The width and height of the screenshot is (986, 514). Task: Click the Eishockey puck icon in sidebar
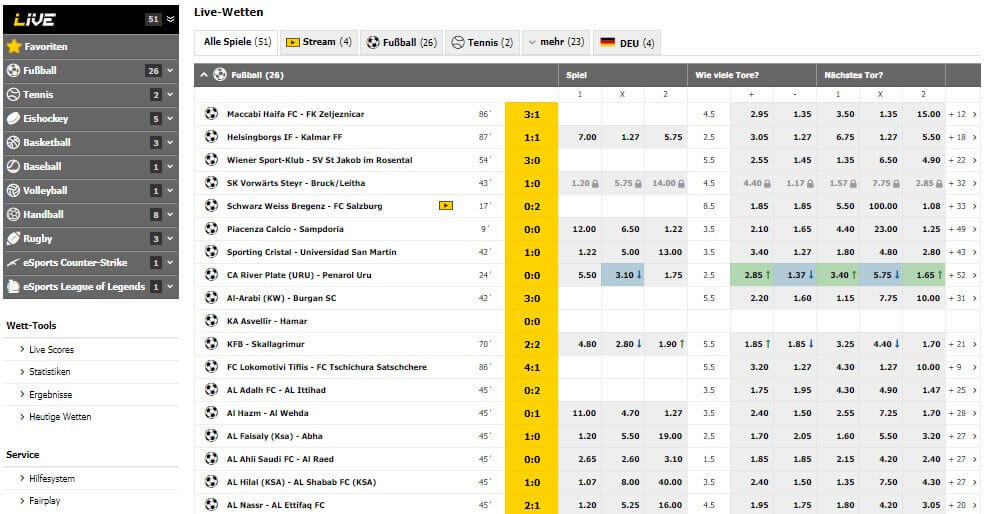[x=13, y=118]
